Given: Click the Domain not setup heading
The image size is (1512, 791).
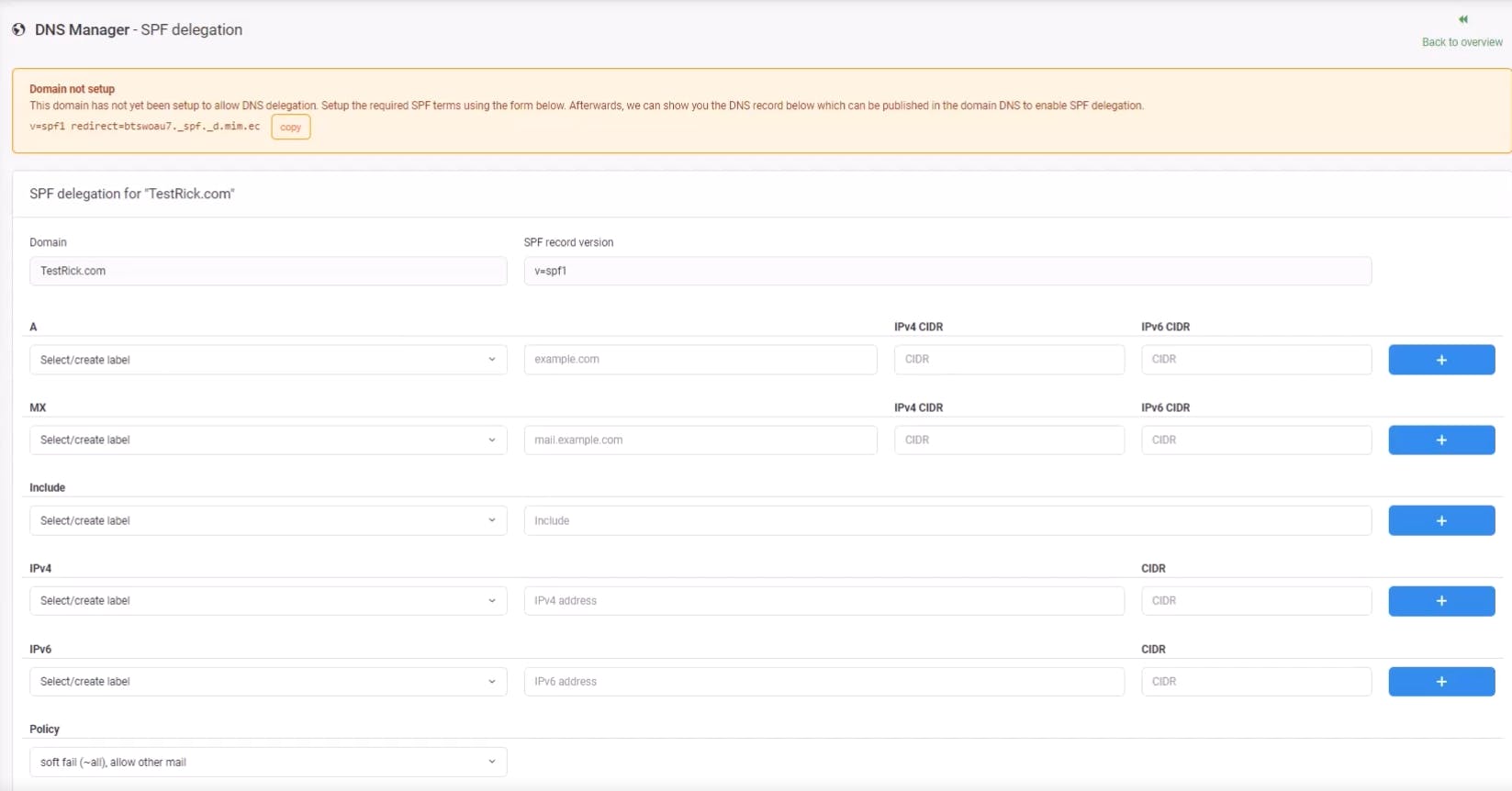Looking at the screenshot, I should pyautogui.click(x=72, y=89).
